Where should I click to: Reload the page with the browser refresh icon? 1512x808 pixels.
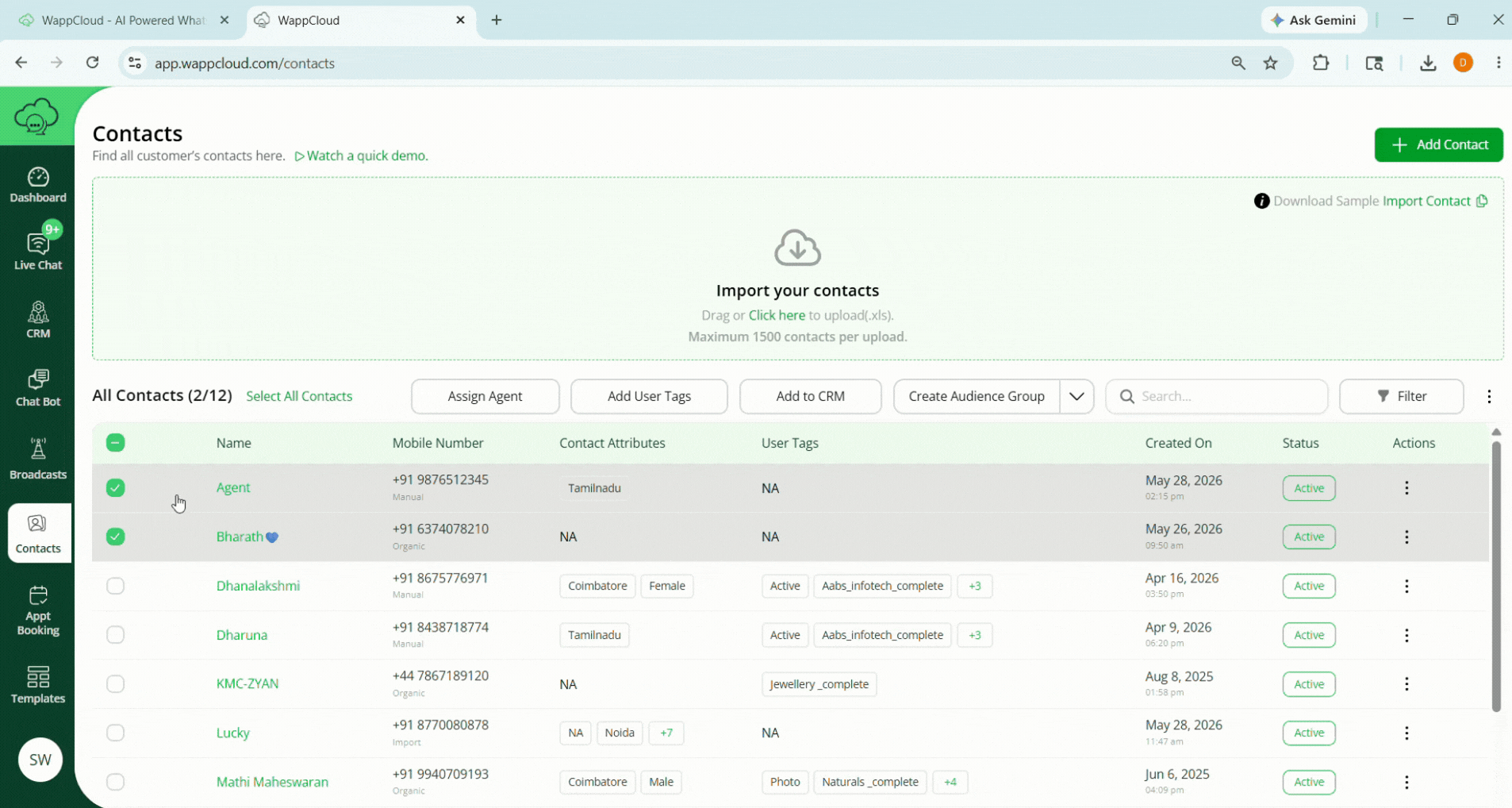pyautogui.click(x=93, y=63)
